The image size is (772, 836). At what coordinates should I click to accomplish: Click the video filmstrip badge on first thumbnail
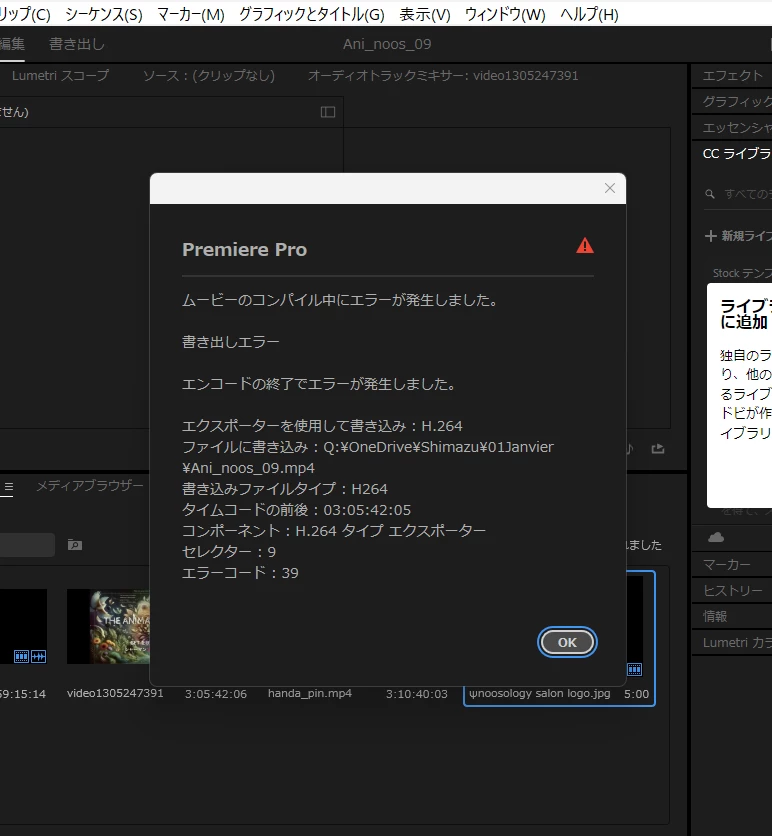pyautogui.click(x=21, y=656)
